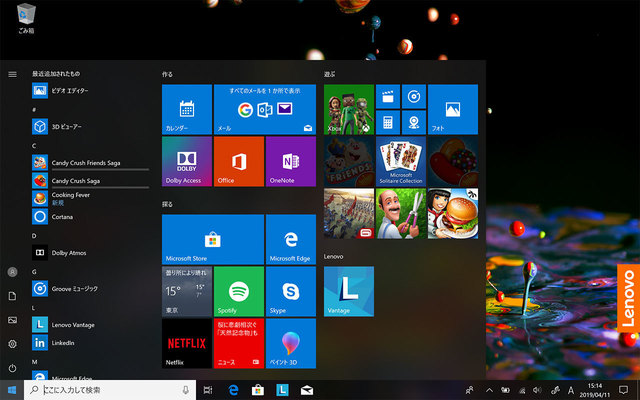
Task: Open the clock showing 15:14
Action: [x=595, y=390]
